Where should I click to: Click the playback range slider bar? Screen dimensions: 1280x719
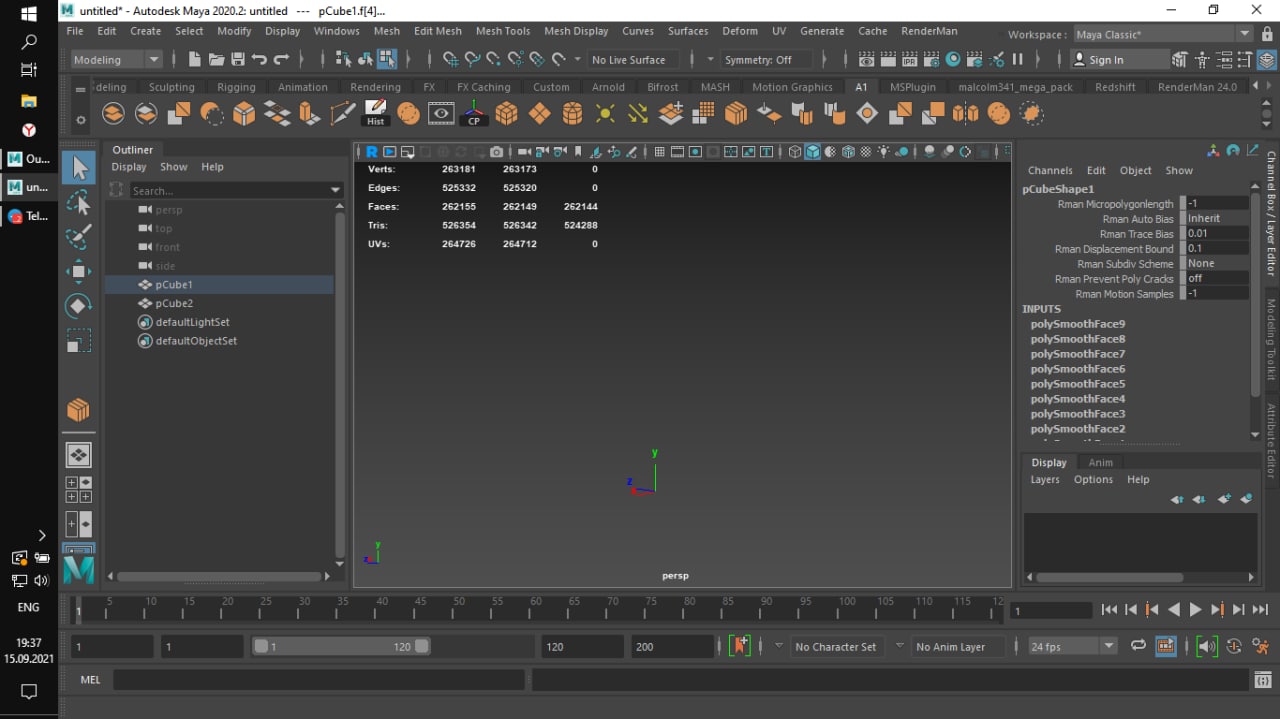click(x=340, y=646)
